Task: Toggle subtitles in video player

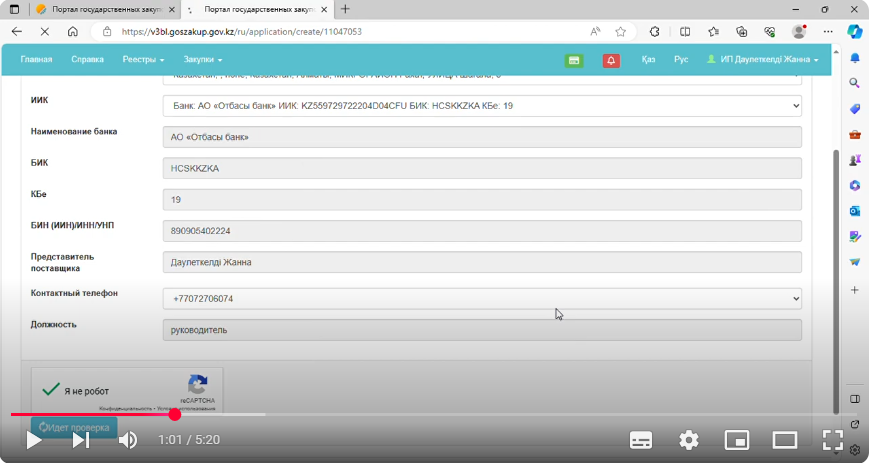Action: pos(641,440)
